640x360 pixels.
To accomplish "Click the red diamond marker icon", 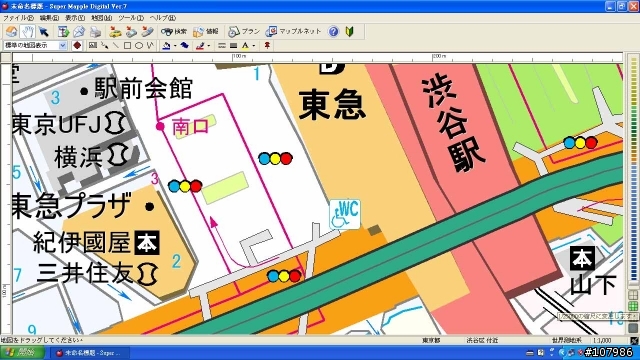I will 77,45.
